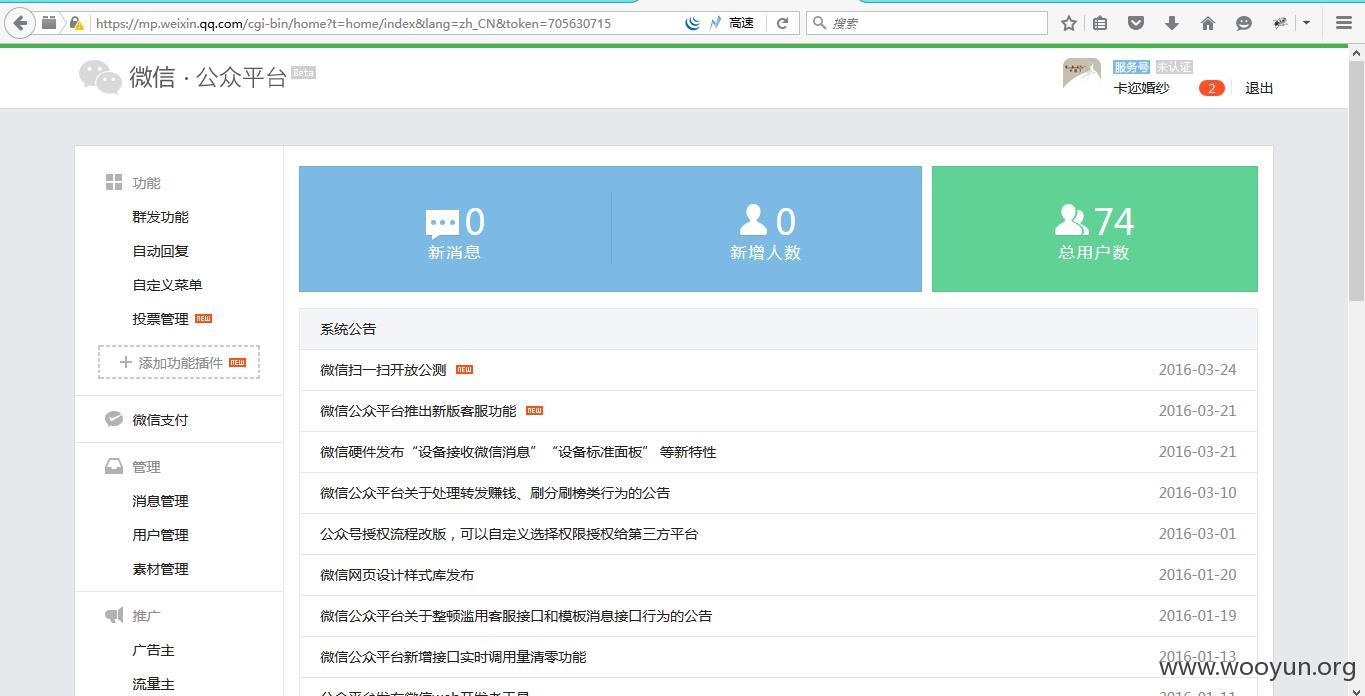Open announcement 微信公众平台推出新版客服功能
1365x696 pixels.
click(x=418, y=411)
